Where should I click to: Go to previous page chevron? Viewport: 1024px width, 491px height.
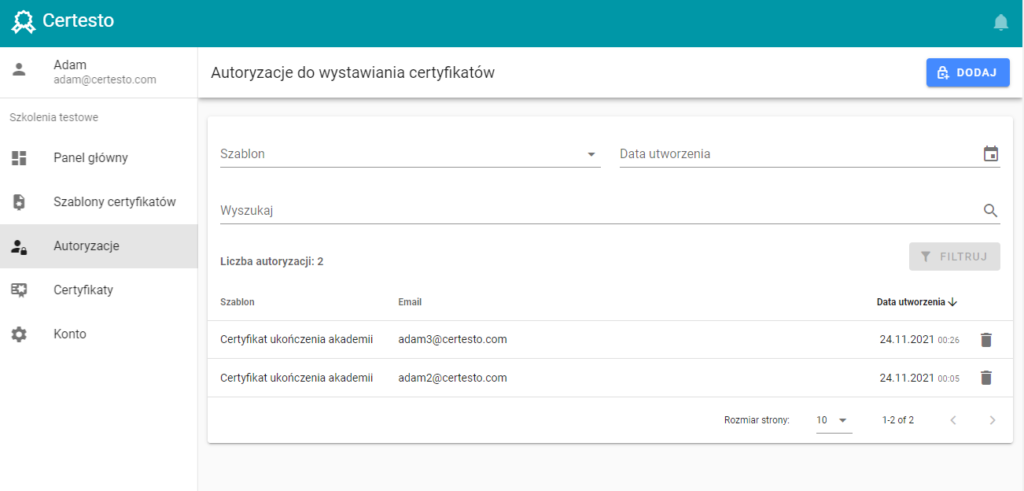(x=953, y=420)
